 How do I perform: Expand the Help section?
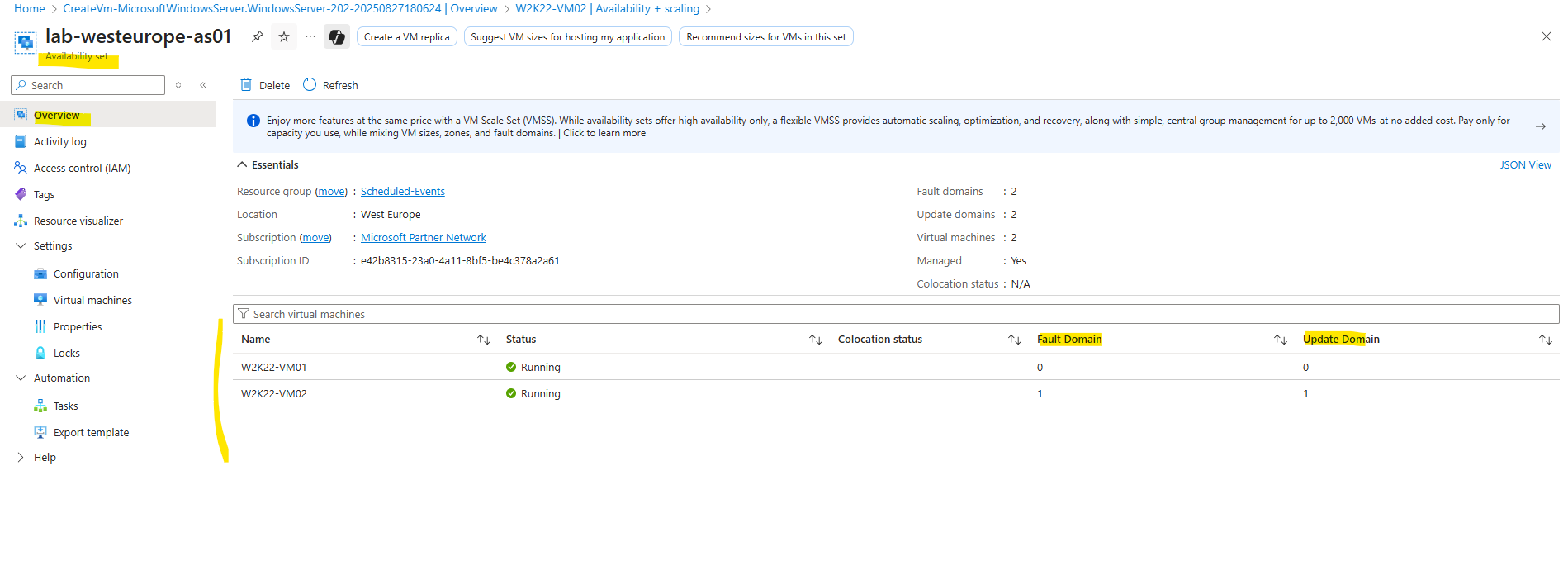coord(21,457)
